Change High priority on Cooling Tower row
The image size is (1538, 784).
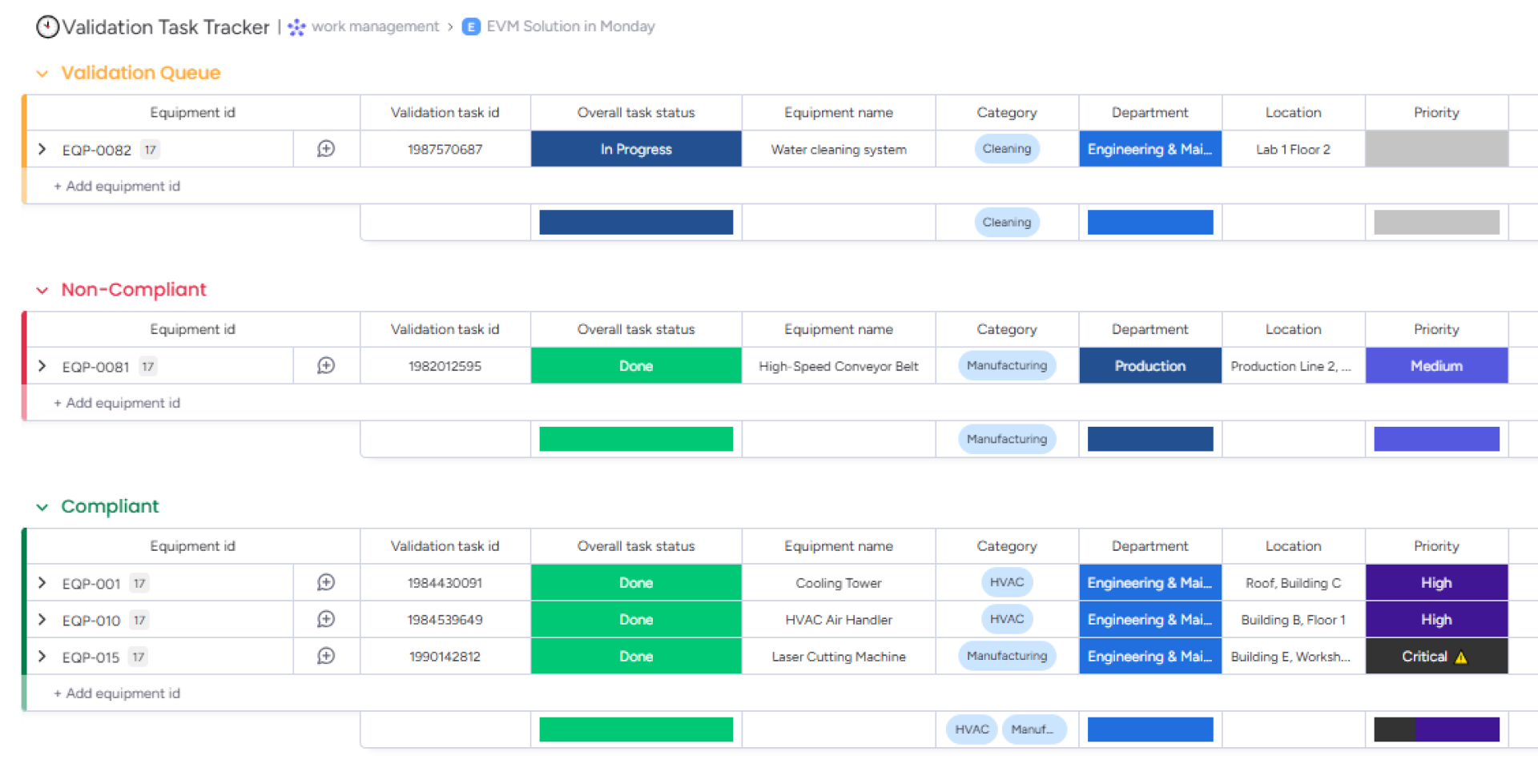click(x=1436, y=583)
